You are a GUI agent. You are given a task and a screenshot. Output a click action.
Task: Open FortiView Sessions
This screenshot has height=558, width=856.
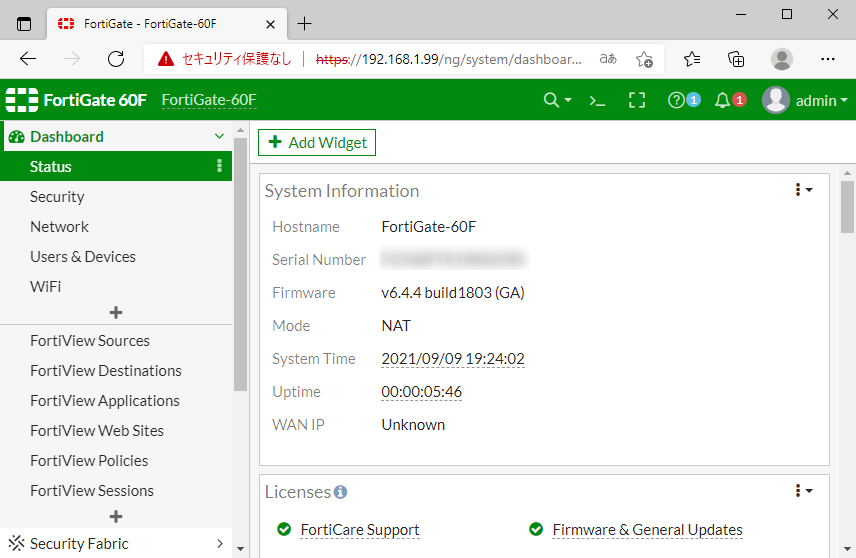(x=92, y=491)
